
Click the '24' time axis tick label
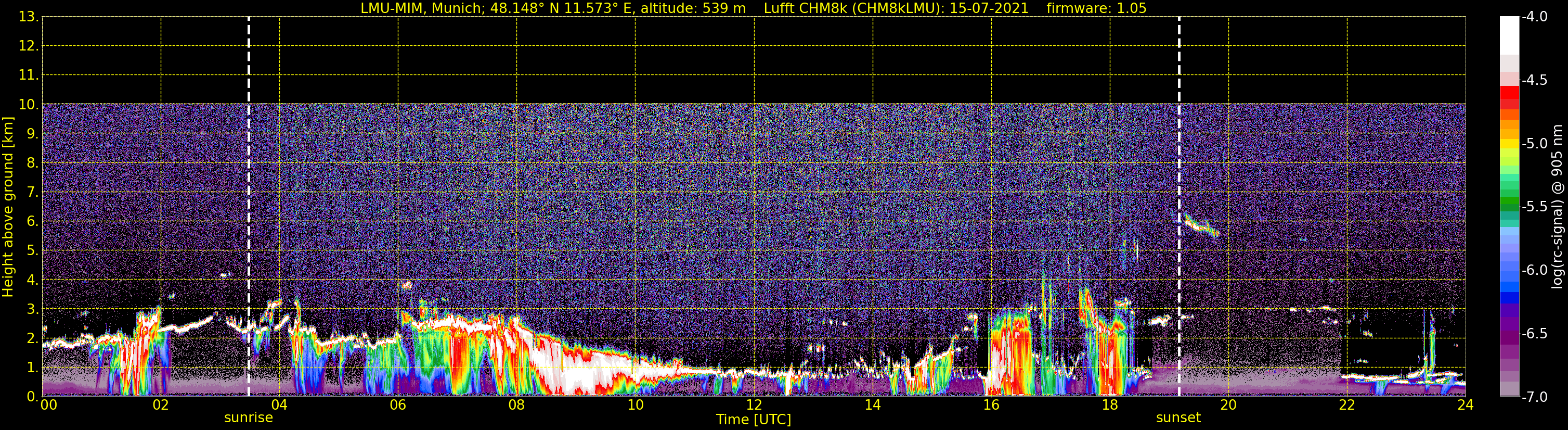[1466, 405]
